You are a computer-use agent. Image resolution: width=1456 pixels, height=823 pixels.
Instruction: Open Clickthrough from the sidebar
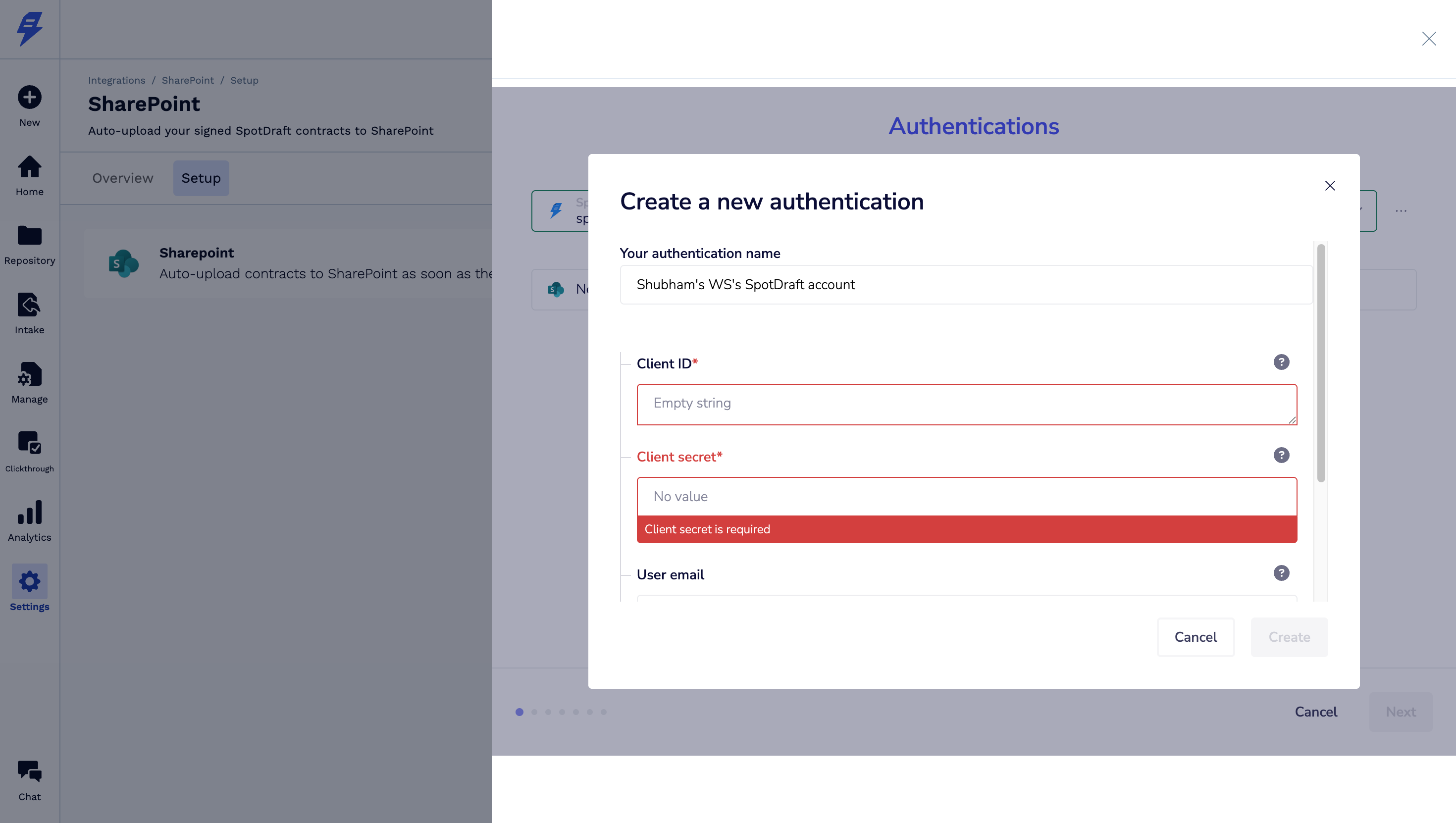tap(29, 444)
